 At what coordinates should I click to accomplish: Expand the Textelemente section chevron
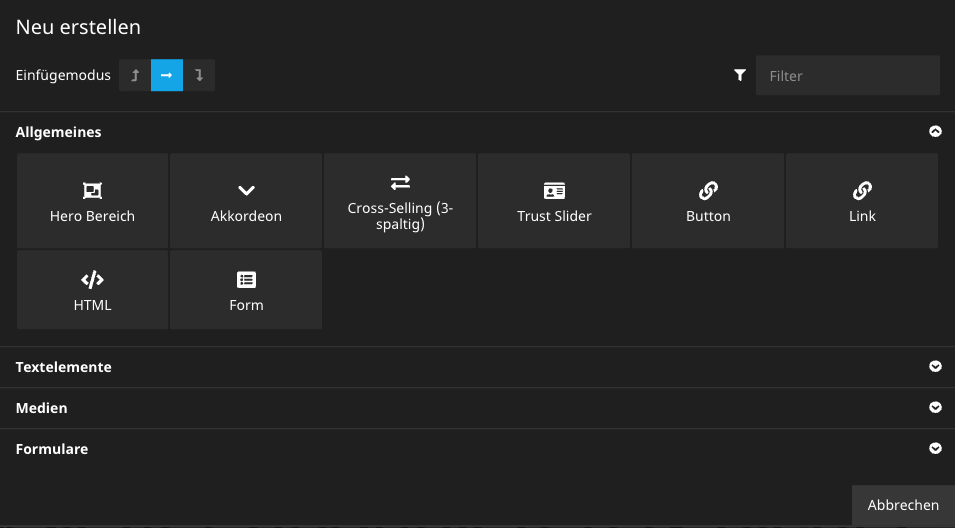935,367
